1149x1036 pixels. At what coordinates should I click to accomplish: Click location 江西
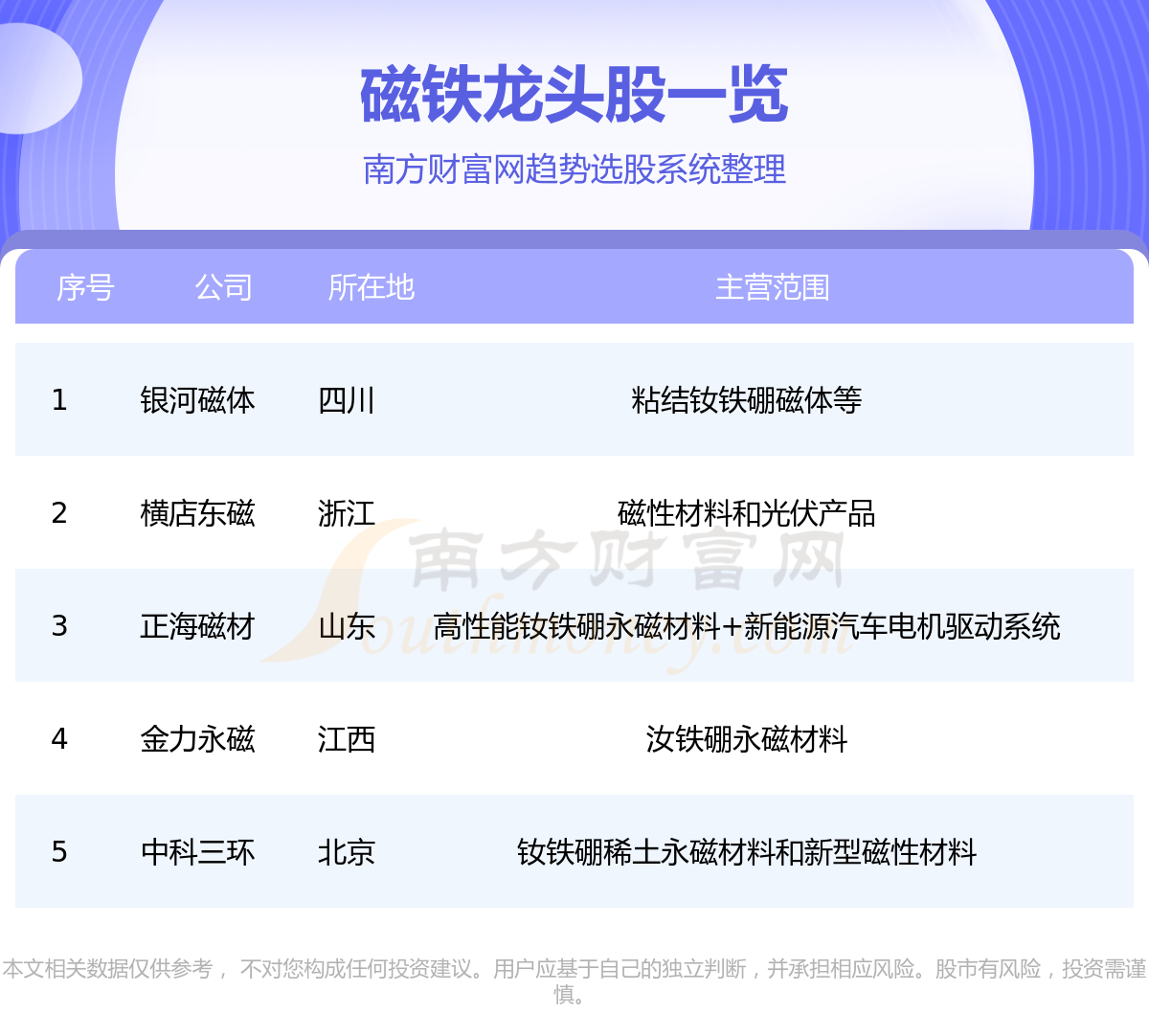[x=347, y=739]
